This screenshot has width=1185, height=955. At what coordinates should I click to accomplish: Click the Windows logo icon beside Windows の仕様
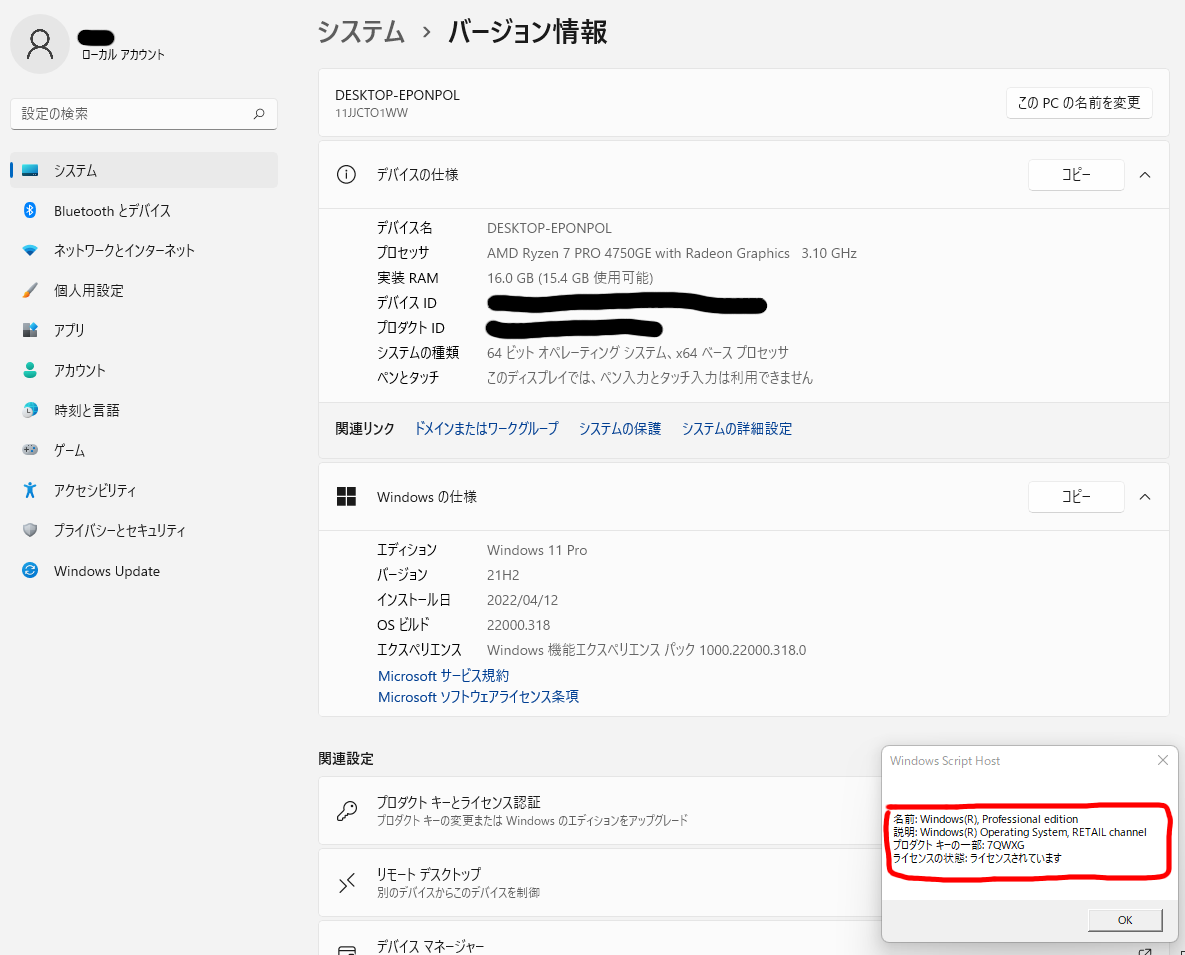[346, 497]
